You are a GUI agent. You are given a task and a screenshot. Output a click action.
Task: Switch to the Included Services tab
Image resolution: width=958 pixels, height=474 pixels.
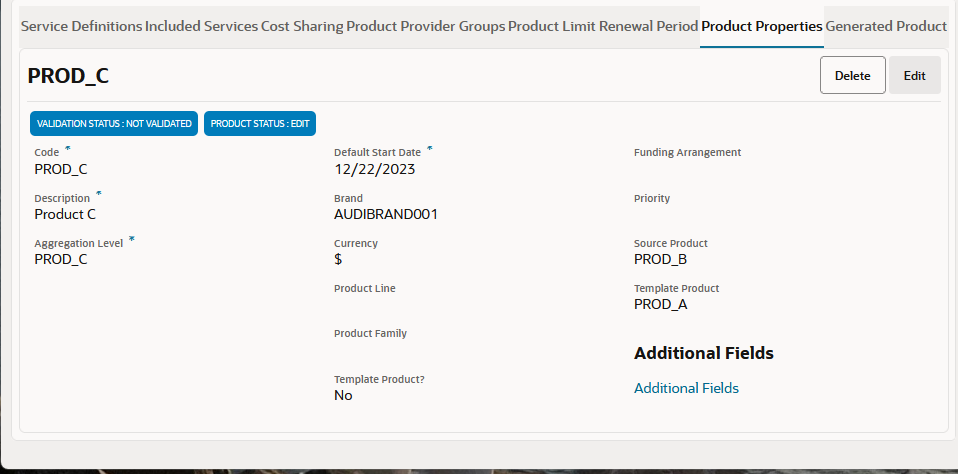(x=201, y=26)
